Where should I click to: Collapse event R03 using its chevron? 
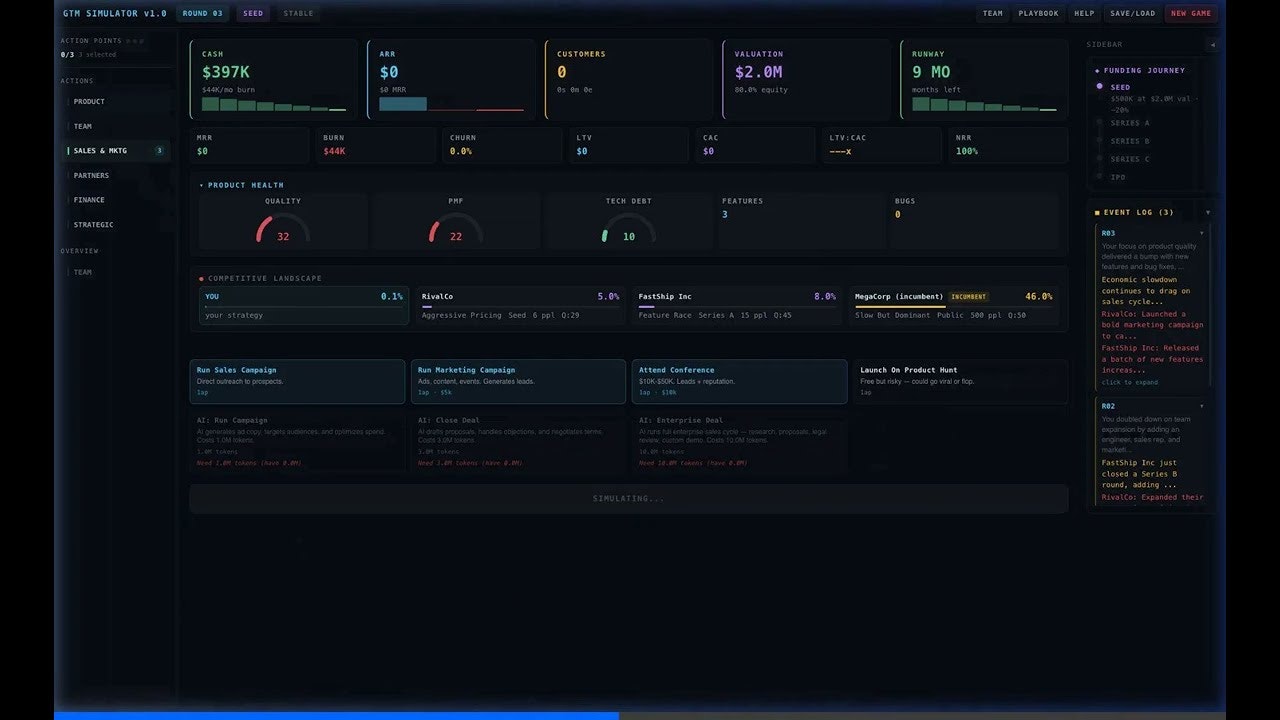point(1203,232)
